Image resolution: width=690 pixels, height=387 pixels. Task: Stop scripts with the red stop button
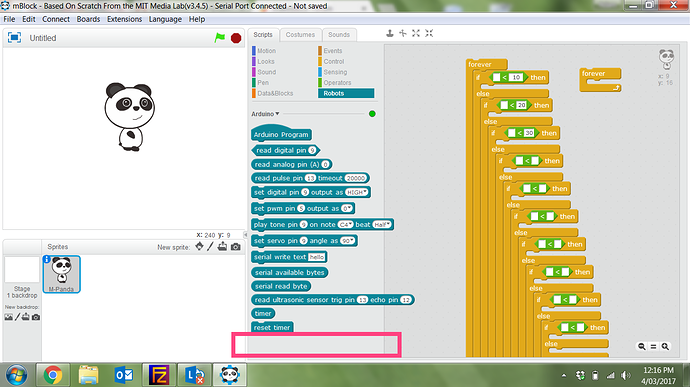tap(236, 38)
